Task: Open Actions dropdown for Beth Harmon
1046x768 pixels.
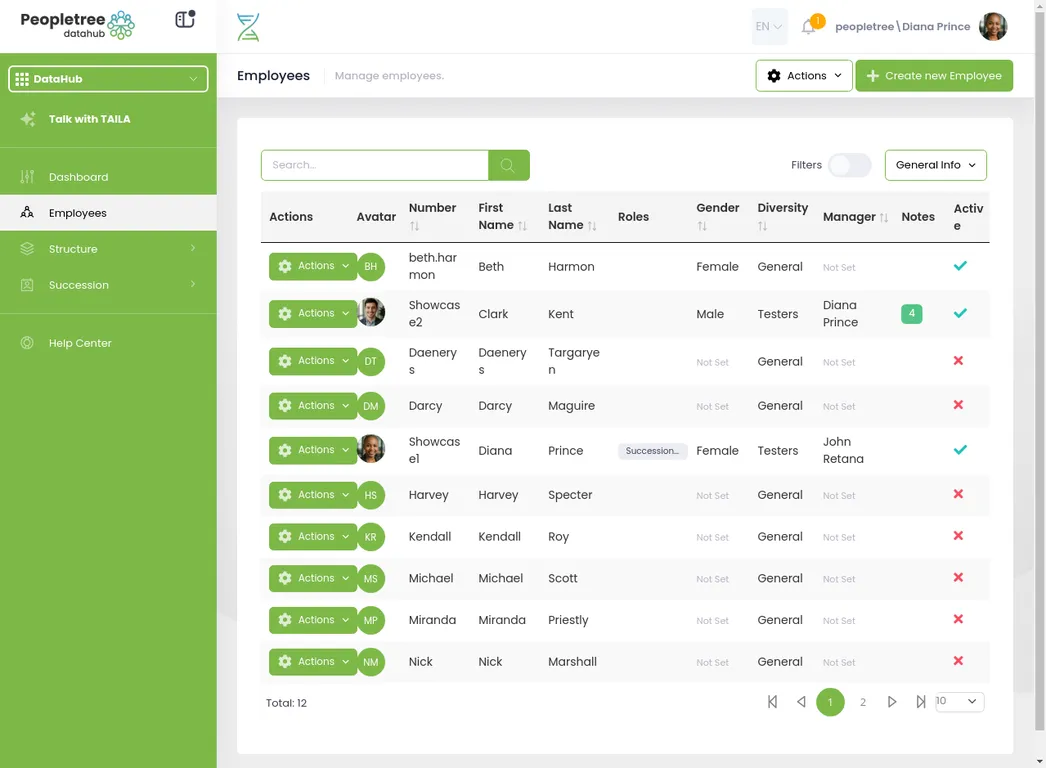Action: 313,266
